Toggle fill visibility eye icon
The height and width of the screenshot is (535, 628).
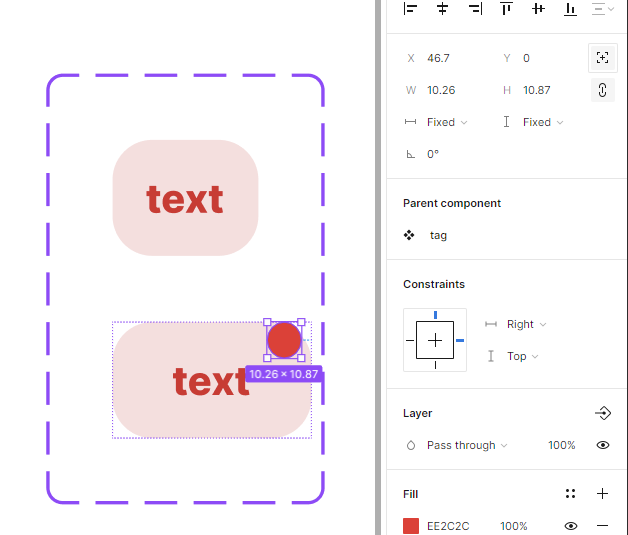click(x=571, y=526)
